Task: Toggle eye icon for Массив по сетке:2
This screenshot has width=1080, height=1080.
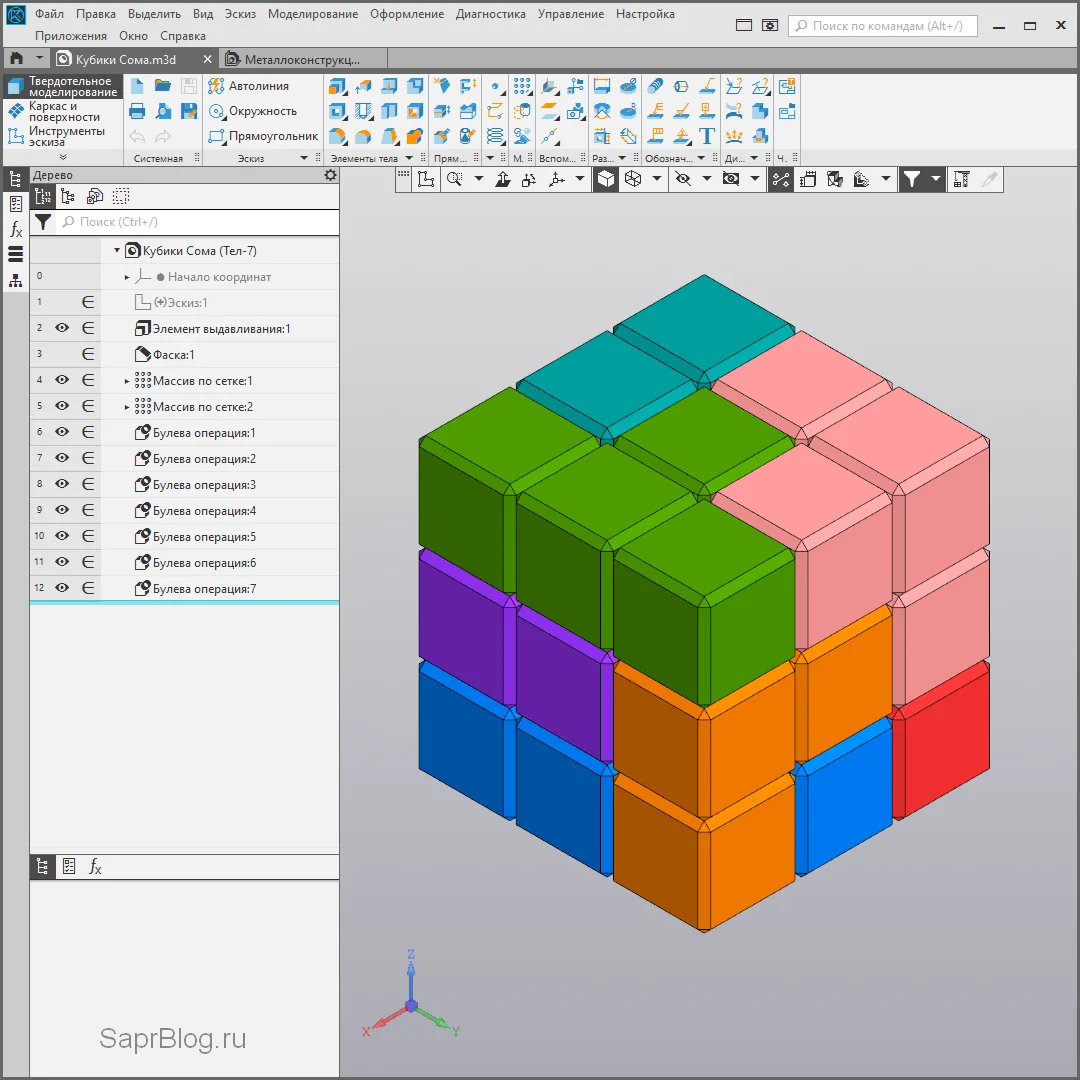Action: coord(62,407)
